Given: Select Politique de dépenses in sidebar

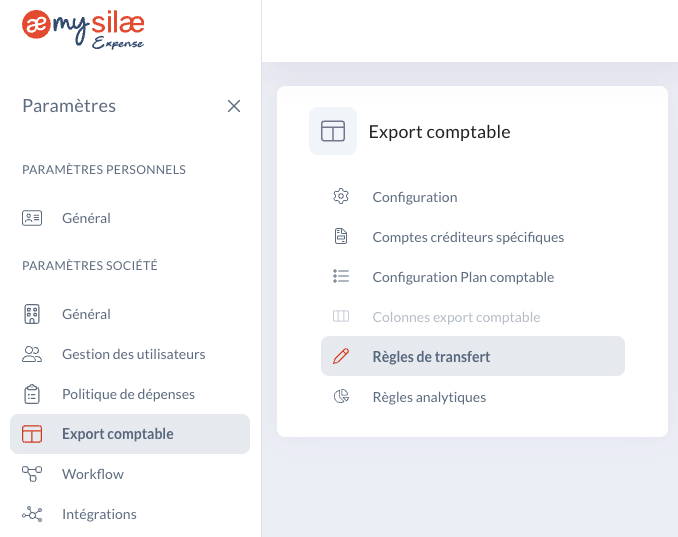Looking at the screenshot, I should click(x=130, y=394).
